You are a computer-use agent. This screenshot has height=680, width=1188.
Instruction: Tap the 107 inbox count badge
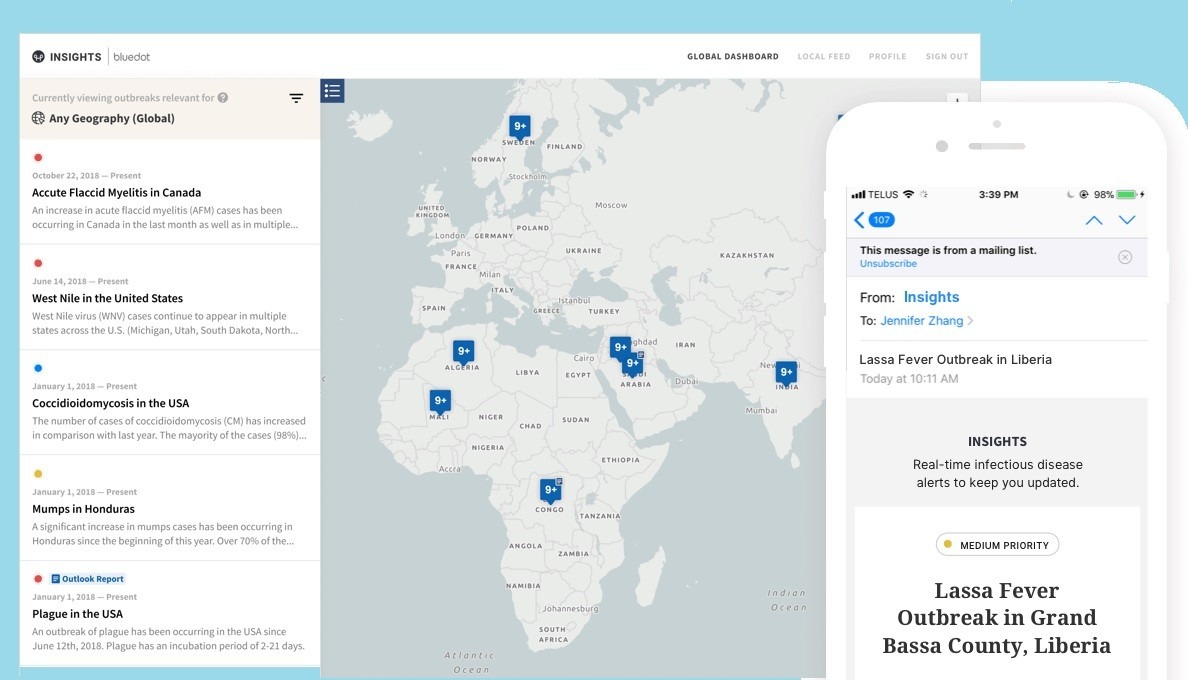(x=881, y=220)
